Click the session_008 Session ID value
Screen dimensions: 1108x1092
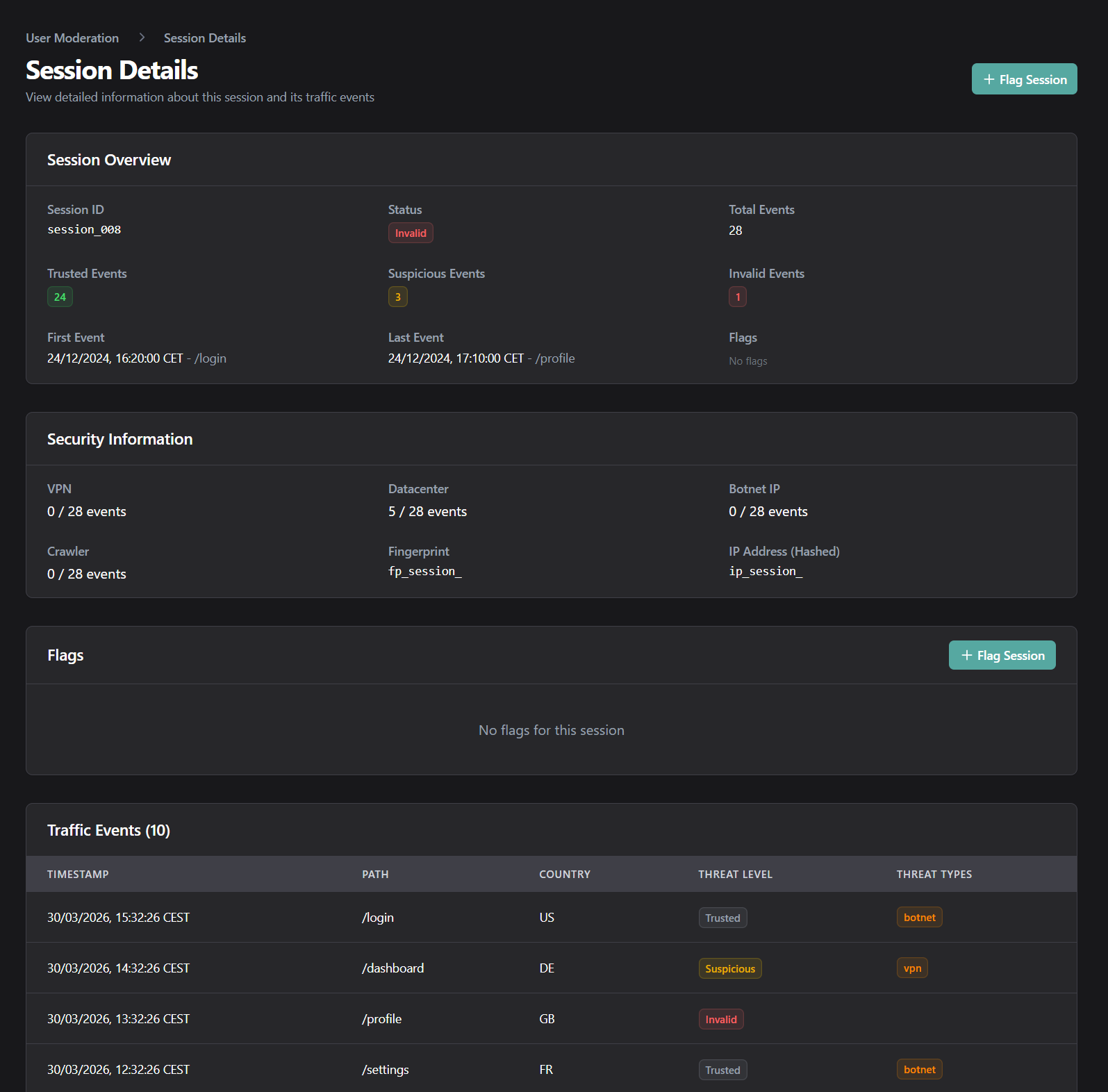(x=84, y=230)
